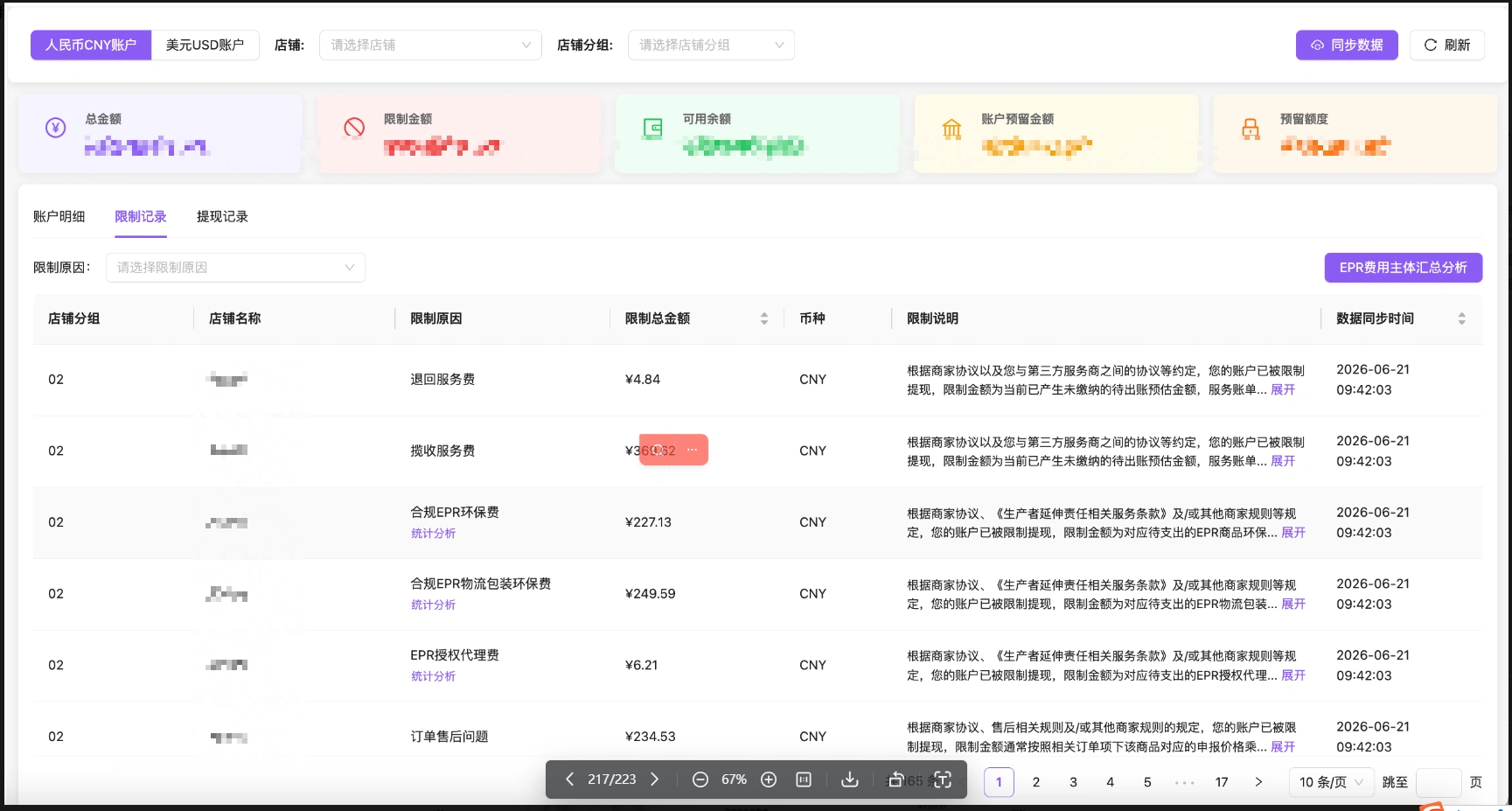Viewport: 1512px width, 811px height.
Task: Click the 店铺名称 column header
Action: pos(234,318)
